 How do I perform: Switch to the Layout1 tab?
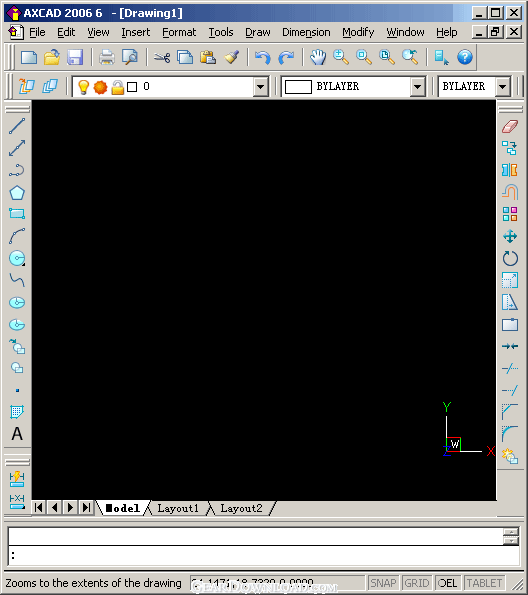click(x=178, y=508)
